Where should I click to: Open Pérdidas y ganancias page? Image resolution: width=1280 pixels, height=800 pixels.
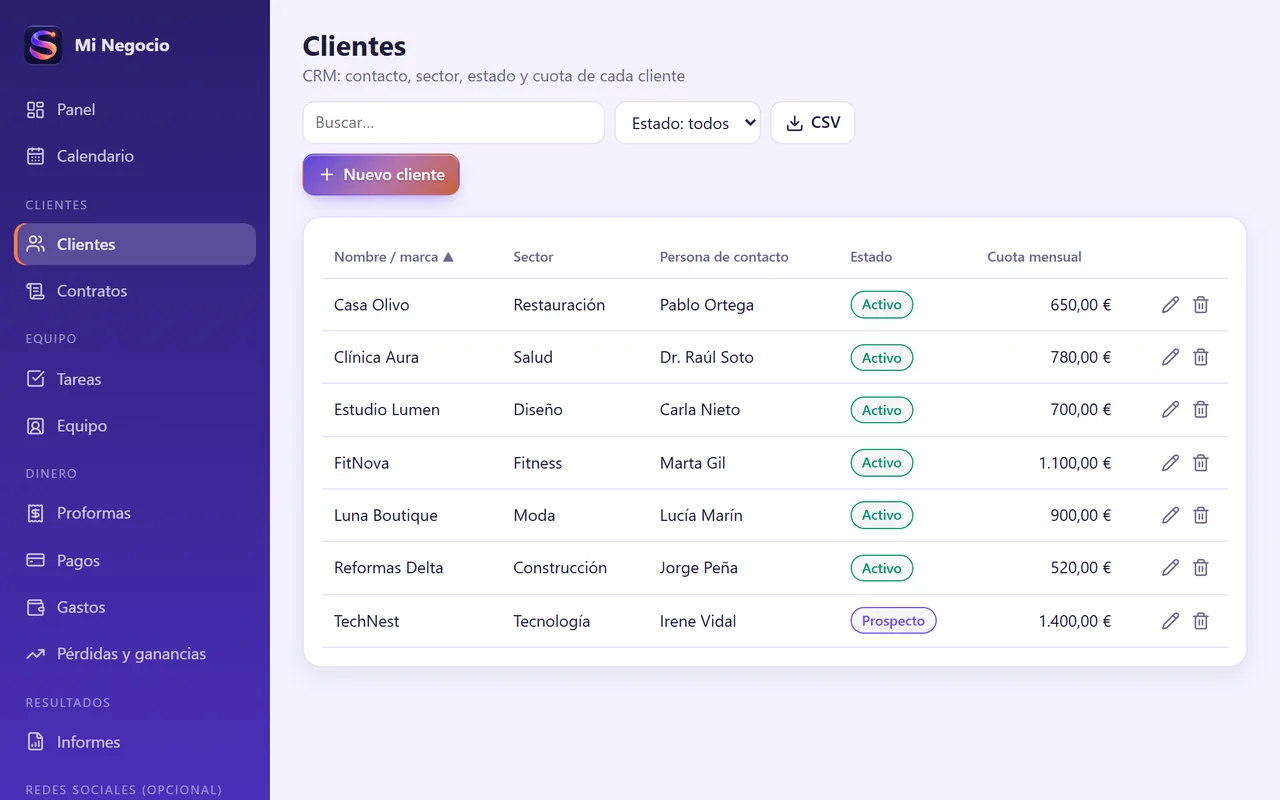tap(135, 654)
